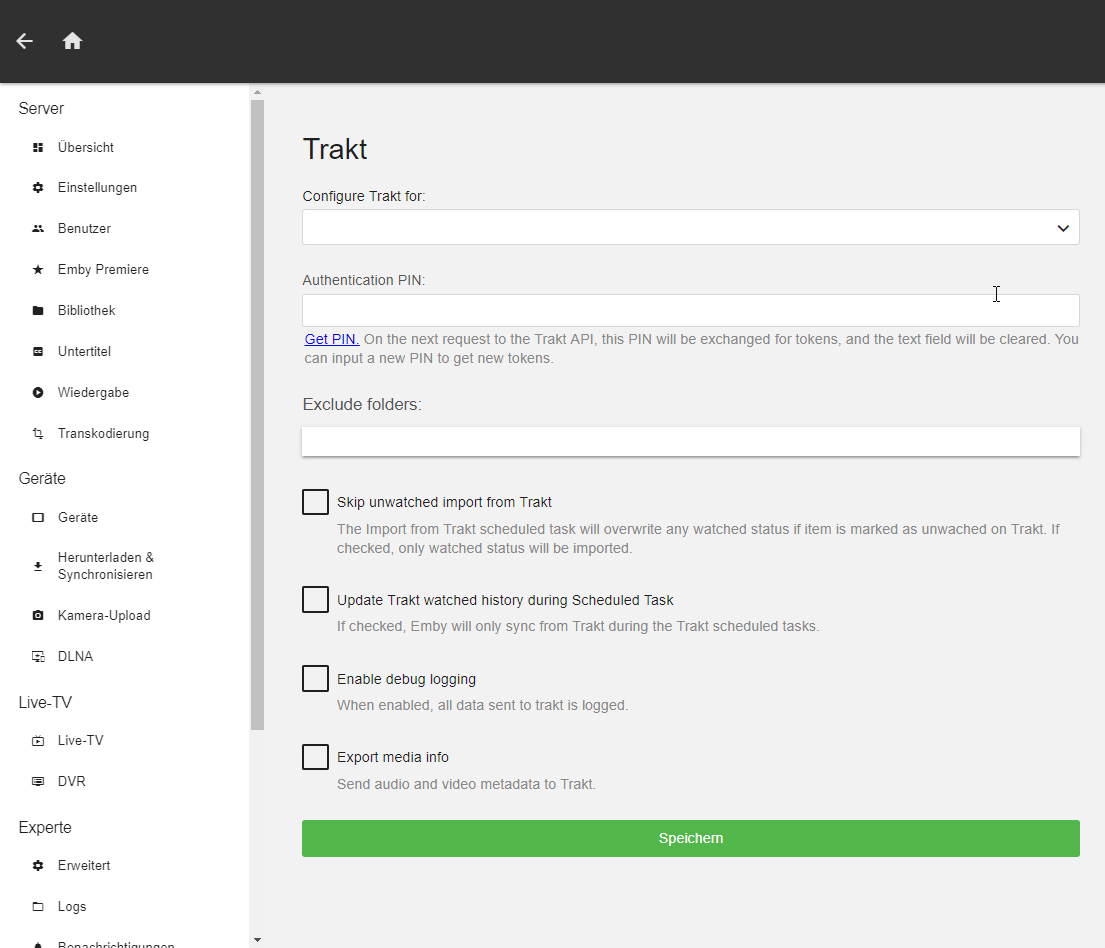Image resolution: width=1105 pixels, height=948 pixels.
Task: Click the back arrow icon
Action: tap(25, 41)
